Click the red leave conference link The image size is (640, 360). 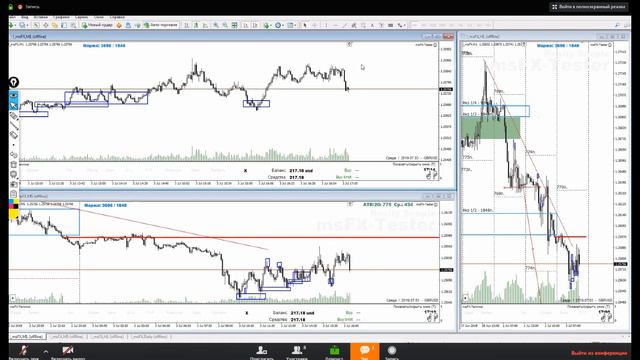click(599, 353)
